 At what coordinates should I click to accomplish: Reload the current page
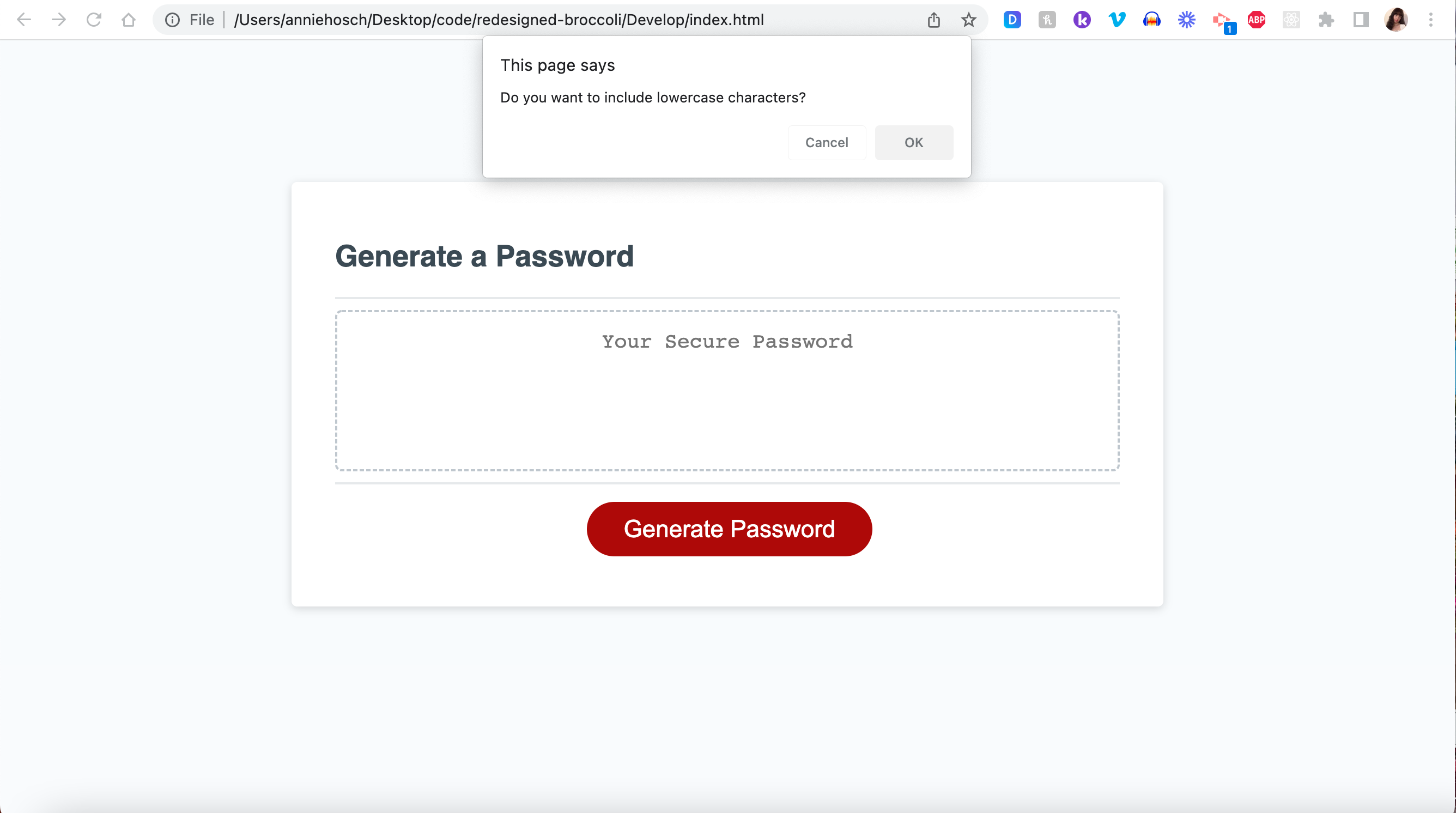pos(94,19)
